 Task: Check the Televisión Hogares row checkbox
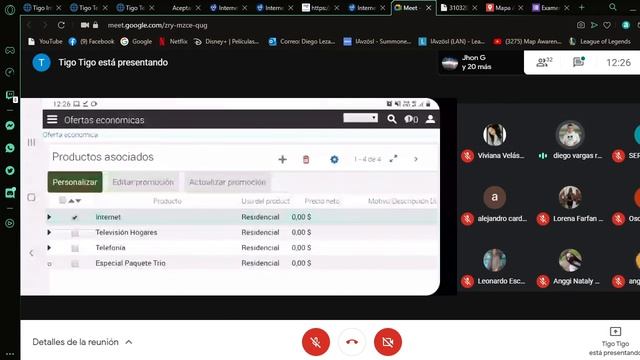[x=75, y=233]
